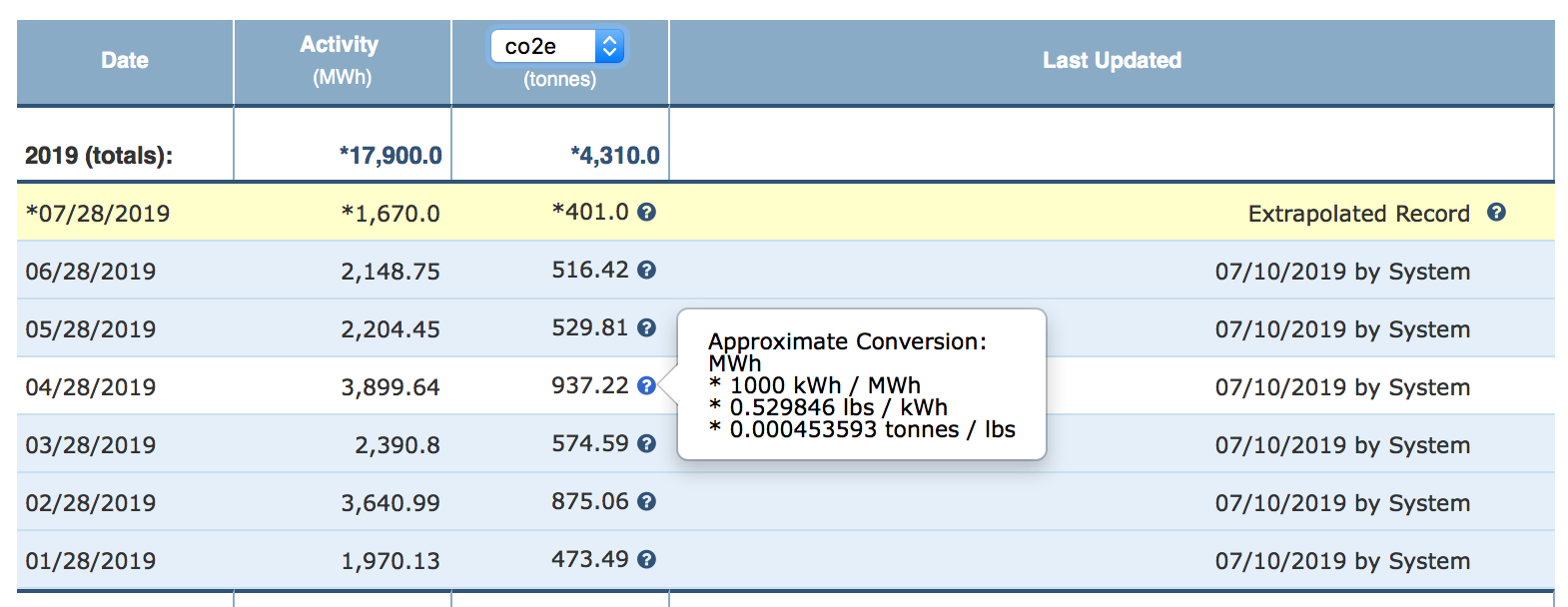Click help icon next to 937.22 value
Image resolution: width=1568 pixels, height=607 pixels.
point(647,385)
